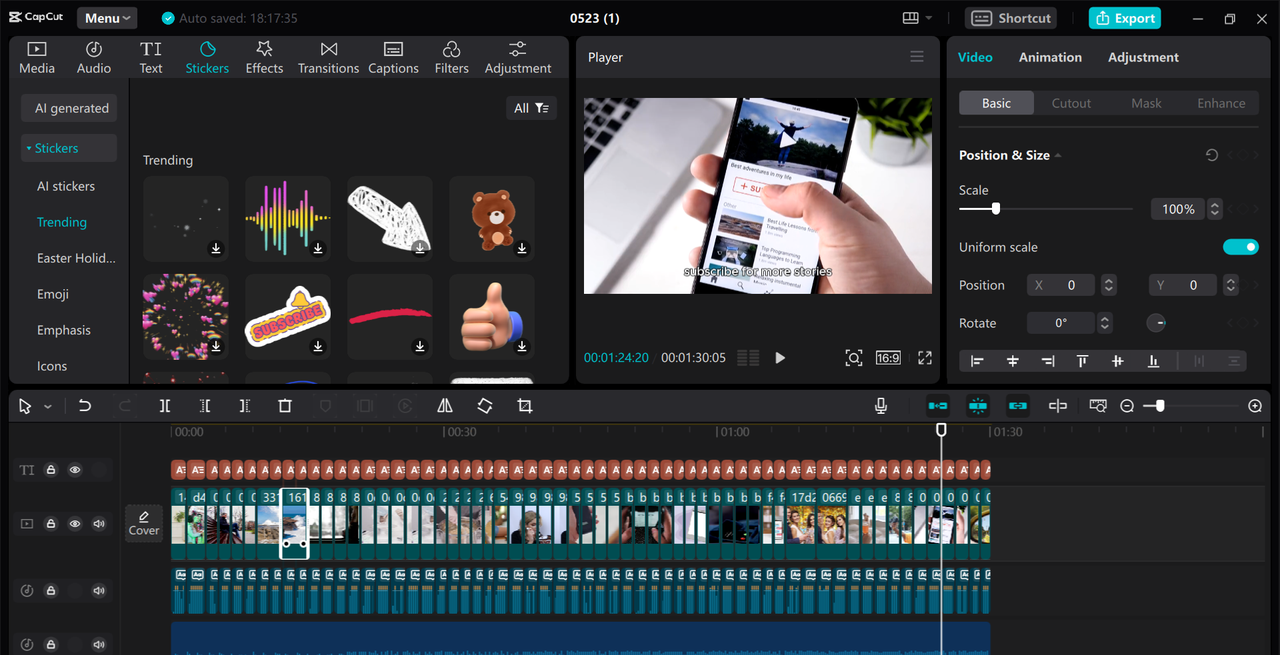Click Position X value stepper
This screenshot has height=655, width=1280.
coord(1108,285)
